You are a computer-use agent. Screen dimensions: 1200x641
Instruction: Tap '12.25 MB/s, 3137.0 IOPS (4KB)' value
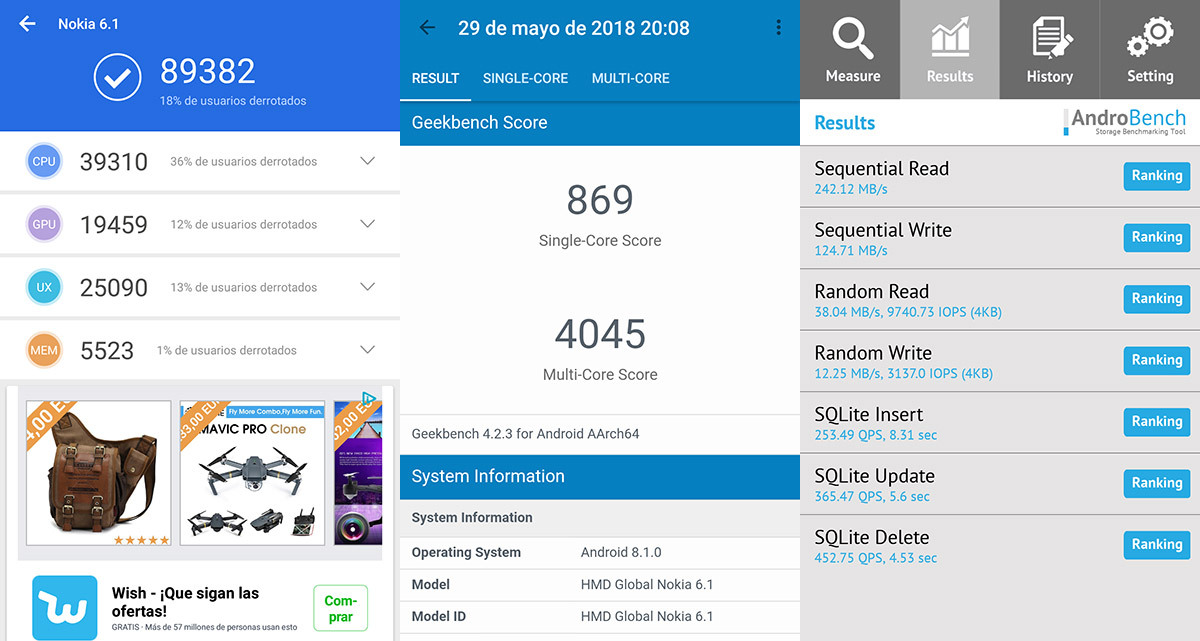904,374
